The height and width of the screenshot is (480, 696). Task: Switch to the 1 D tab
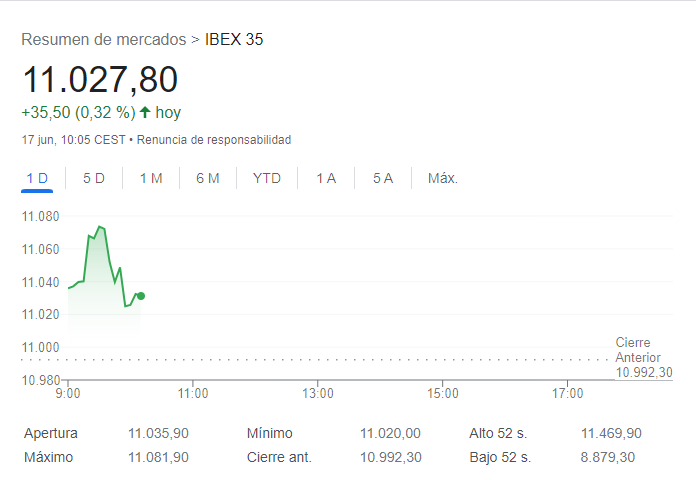point(37,178)
